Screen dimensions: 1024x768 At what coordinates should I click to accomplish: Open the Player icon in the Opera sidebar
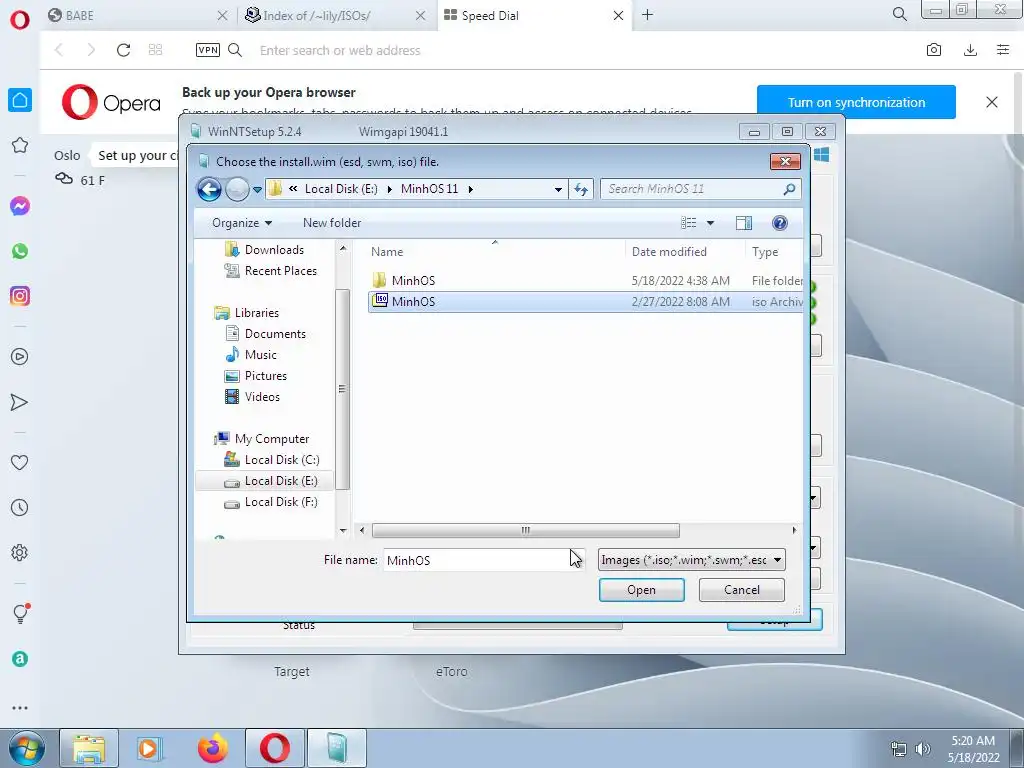pos(20,357)
